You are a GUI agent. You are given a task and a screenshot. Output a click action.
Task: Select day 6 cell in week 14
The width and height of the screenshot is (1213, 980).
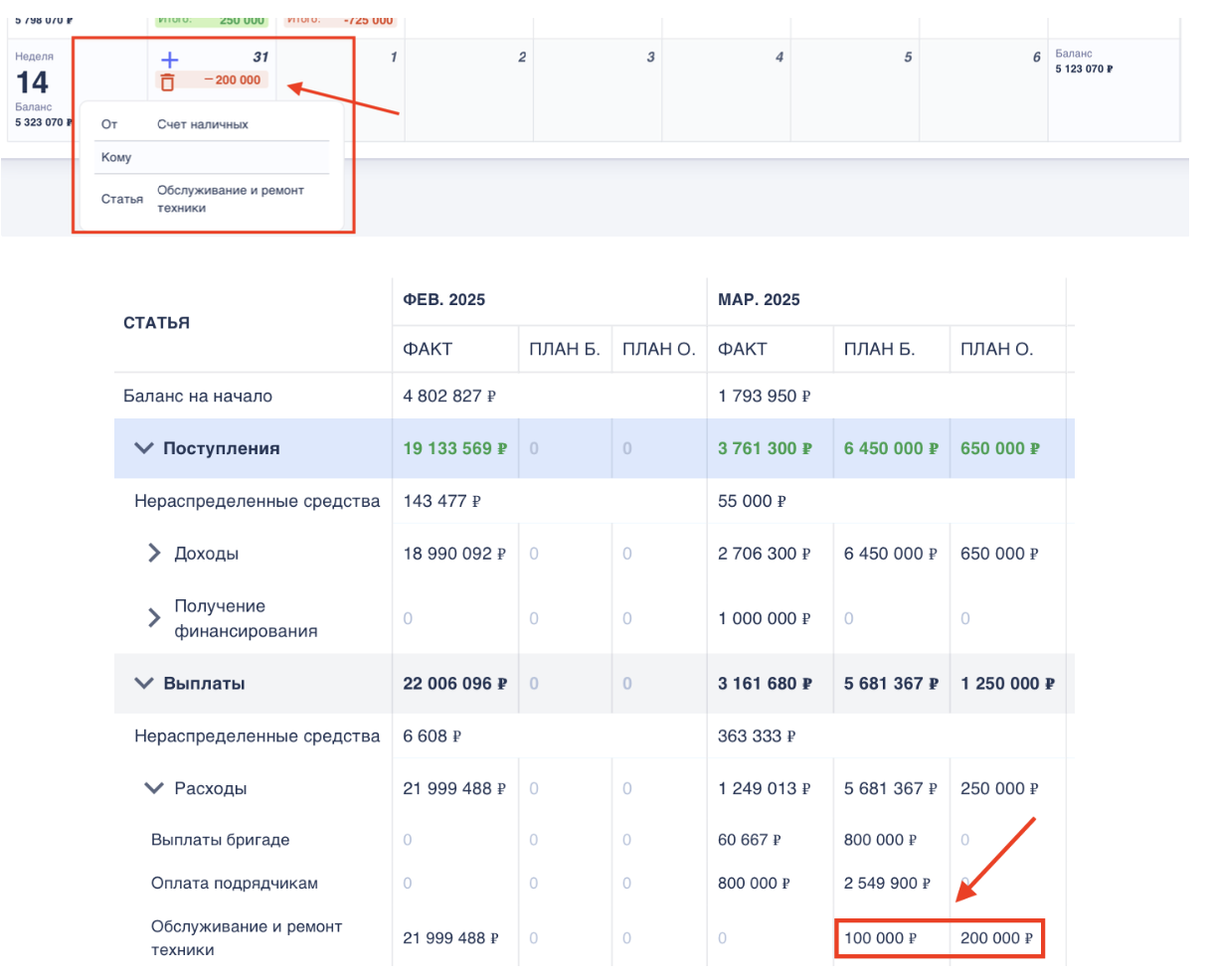[984, 89]
